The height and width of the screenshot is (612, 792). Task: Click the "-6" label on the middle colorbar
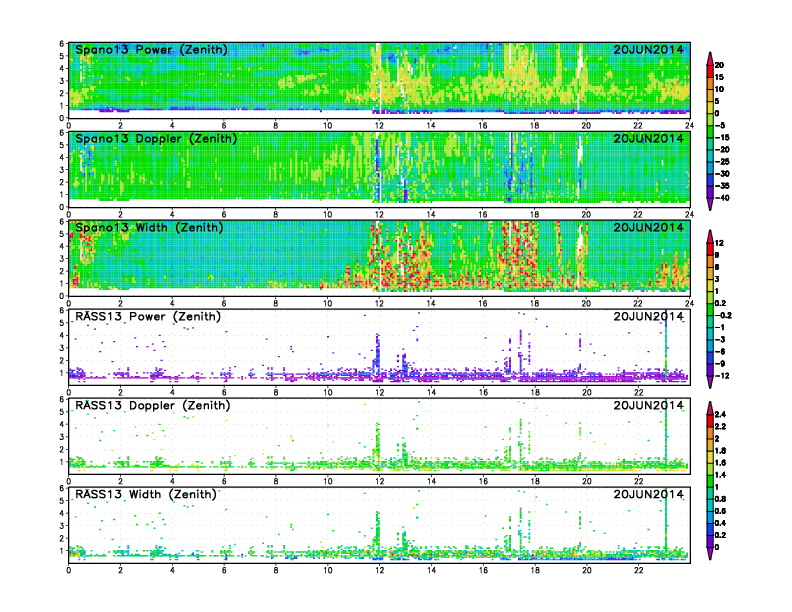click(720, 351)
